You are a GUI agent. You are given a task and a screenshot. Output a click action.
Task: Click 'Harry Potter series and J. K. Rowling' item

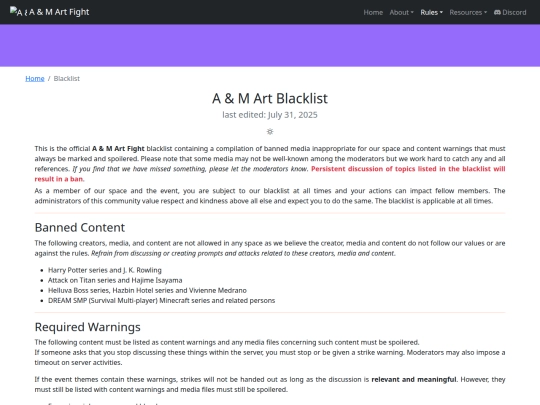point(105,270)
